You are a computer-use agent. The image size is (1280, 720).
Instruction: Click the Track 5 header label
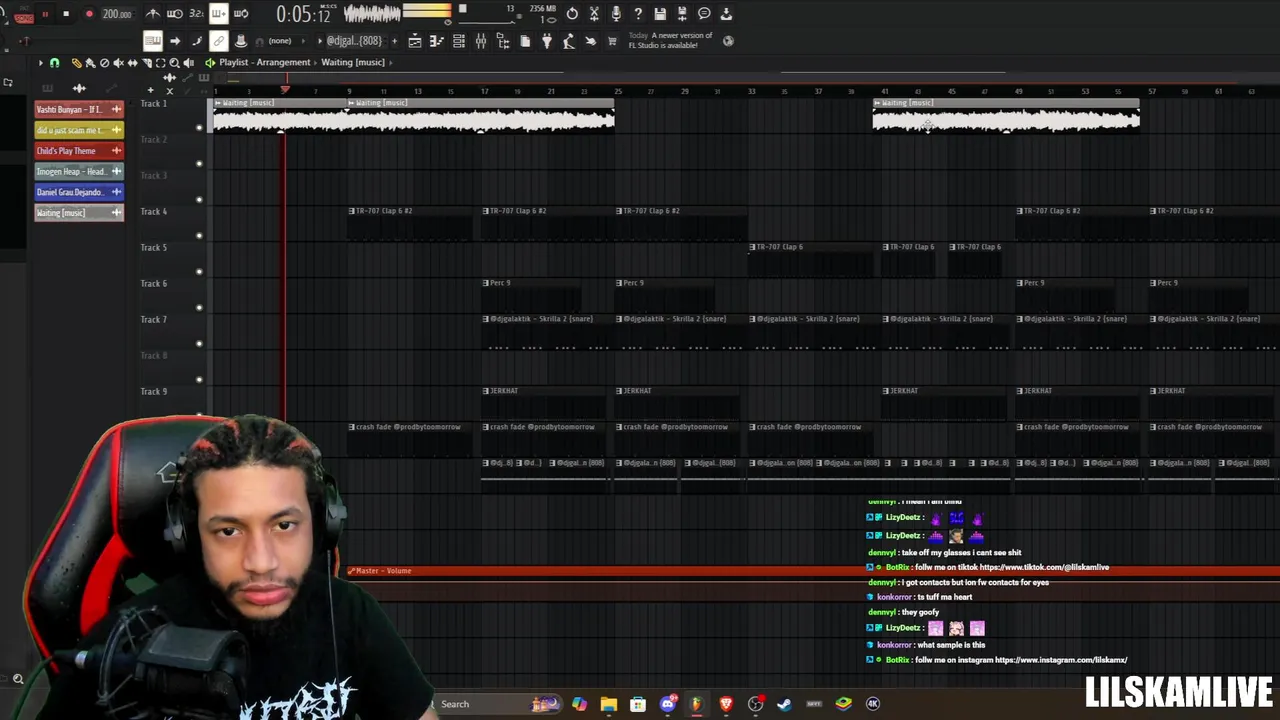pyautogui.click(x=154, y=247)
